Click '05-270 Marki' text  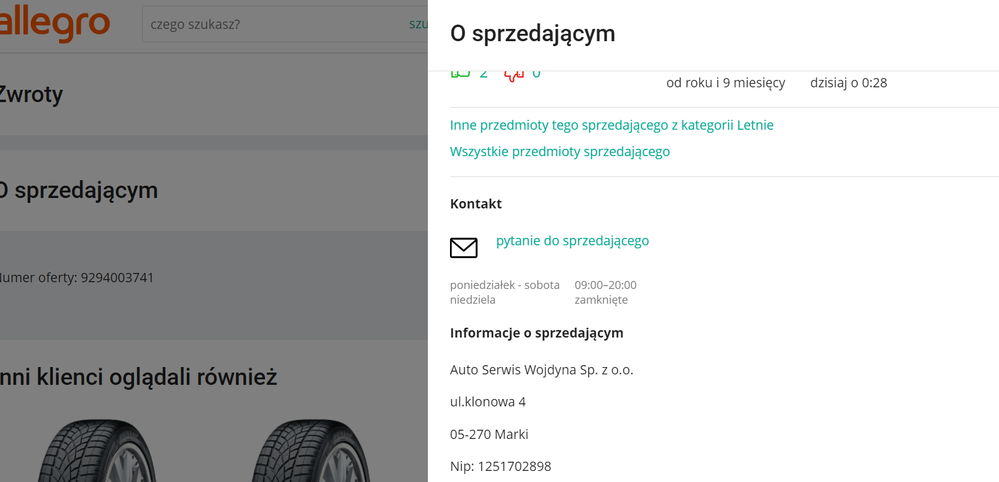click(489, 434)
